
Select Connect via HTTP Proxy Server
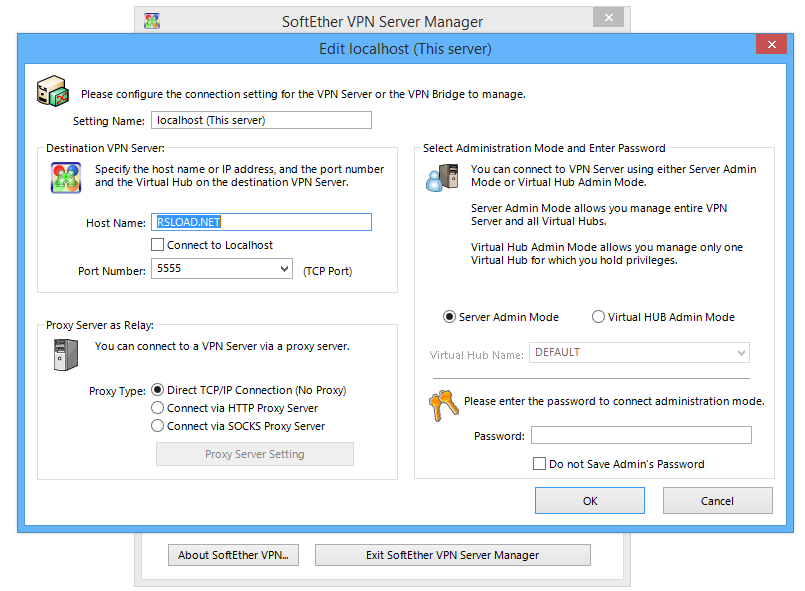[158, 408]
